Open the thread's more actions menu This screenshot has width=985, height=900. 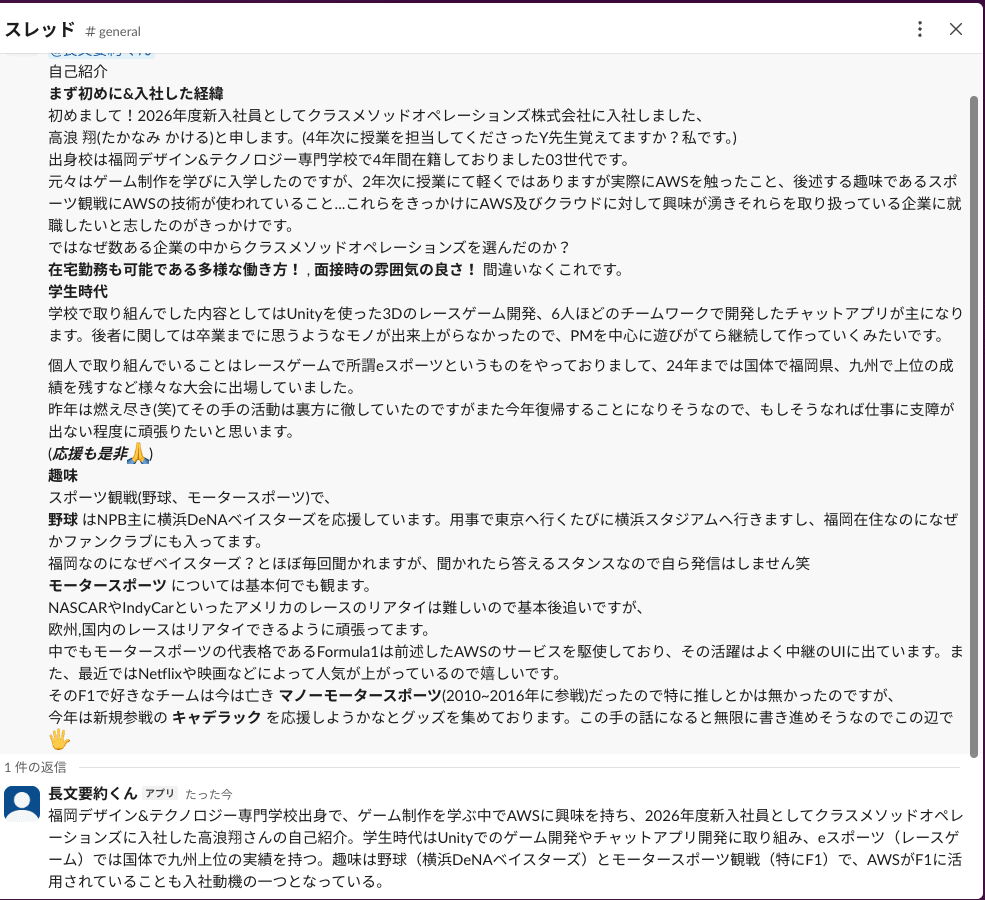pos(920,29)
